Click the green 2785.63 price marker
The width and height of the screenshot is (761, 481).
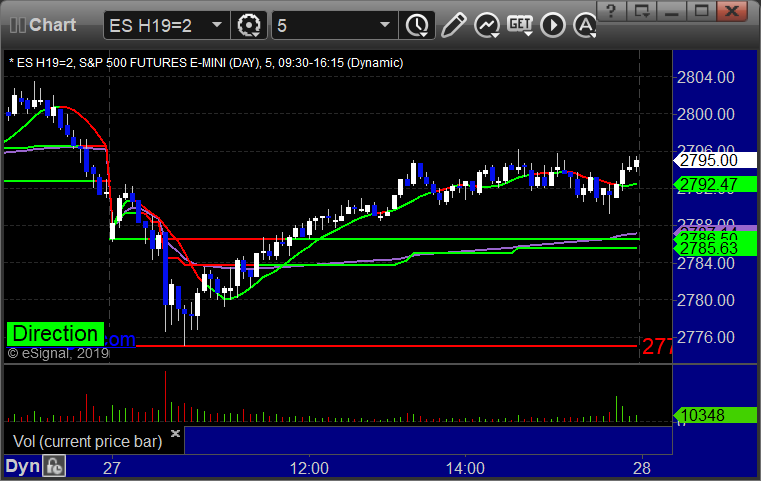(x=715, y=249)
